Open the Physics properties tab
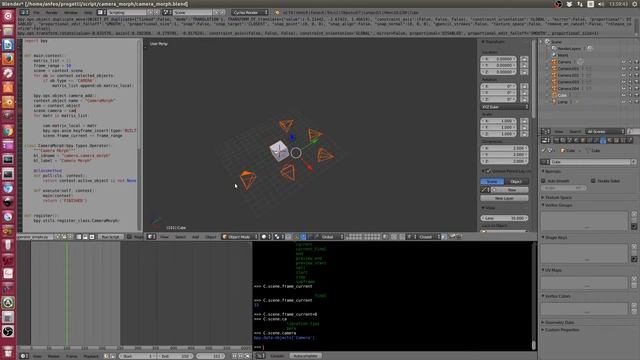The width and height of the screenshot is (640, 360). [630, 140]
